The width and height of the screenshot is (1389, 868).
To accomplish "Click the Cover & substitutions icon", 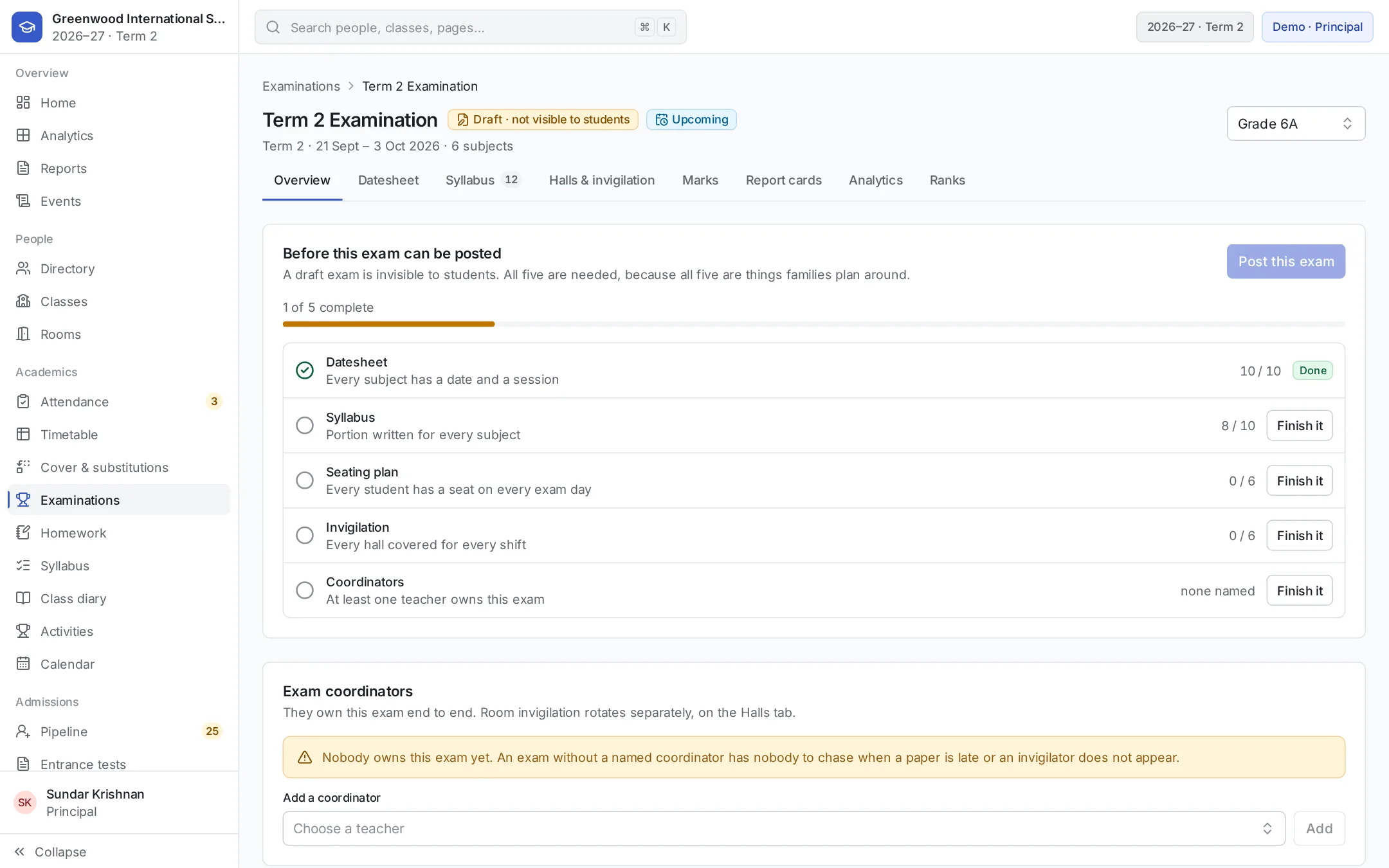I will tap(23, 467).
